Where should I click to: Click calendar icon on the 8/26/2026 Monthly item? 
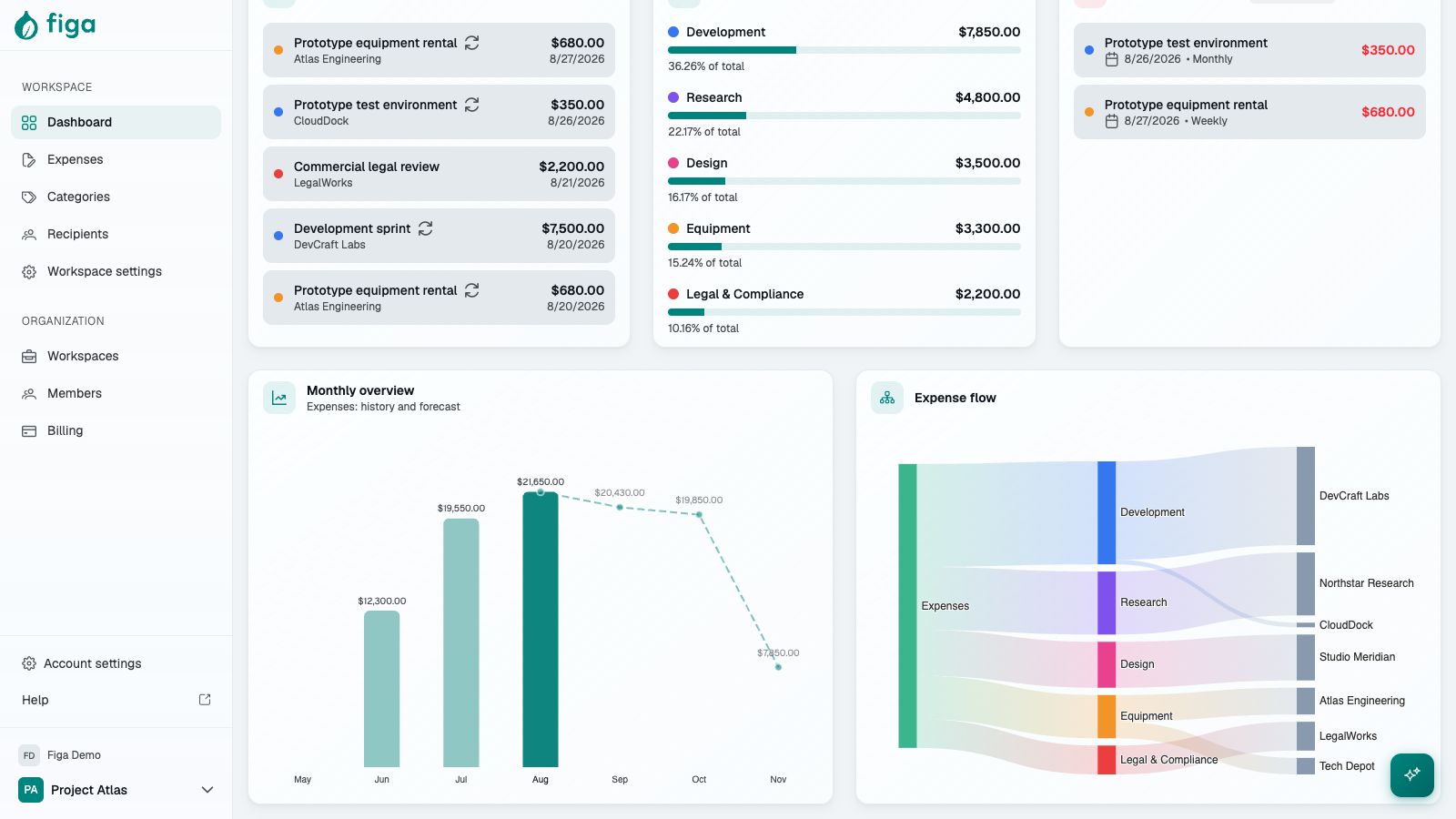tap(1111, 59)
